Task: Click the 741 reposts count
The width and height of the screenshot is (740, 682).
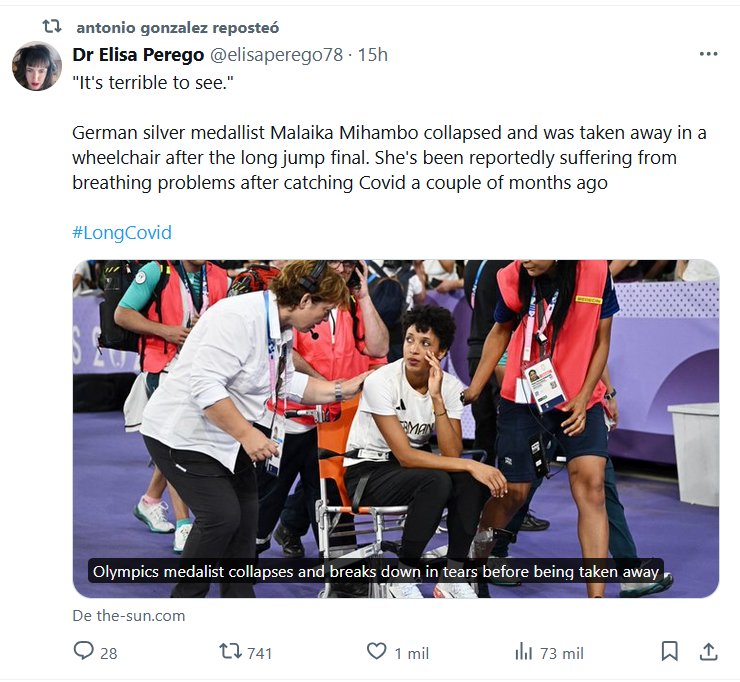Action: click(260, 653)
